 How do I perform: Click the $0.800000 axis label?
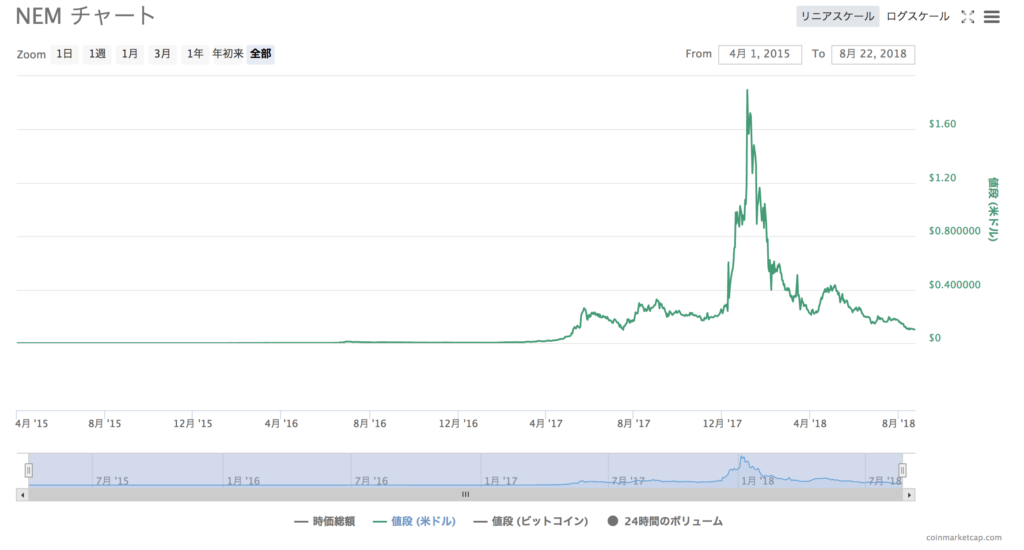tap(955, 231)
